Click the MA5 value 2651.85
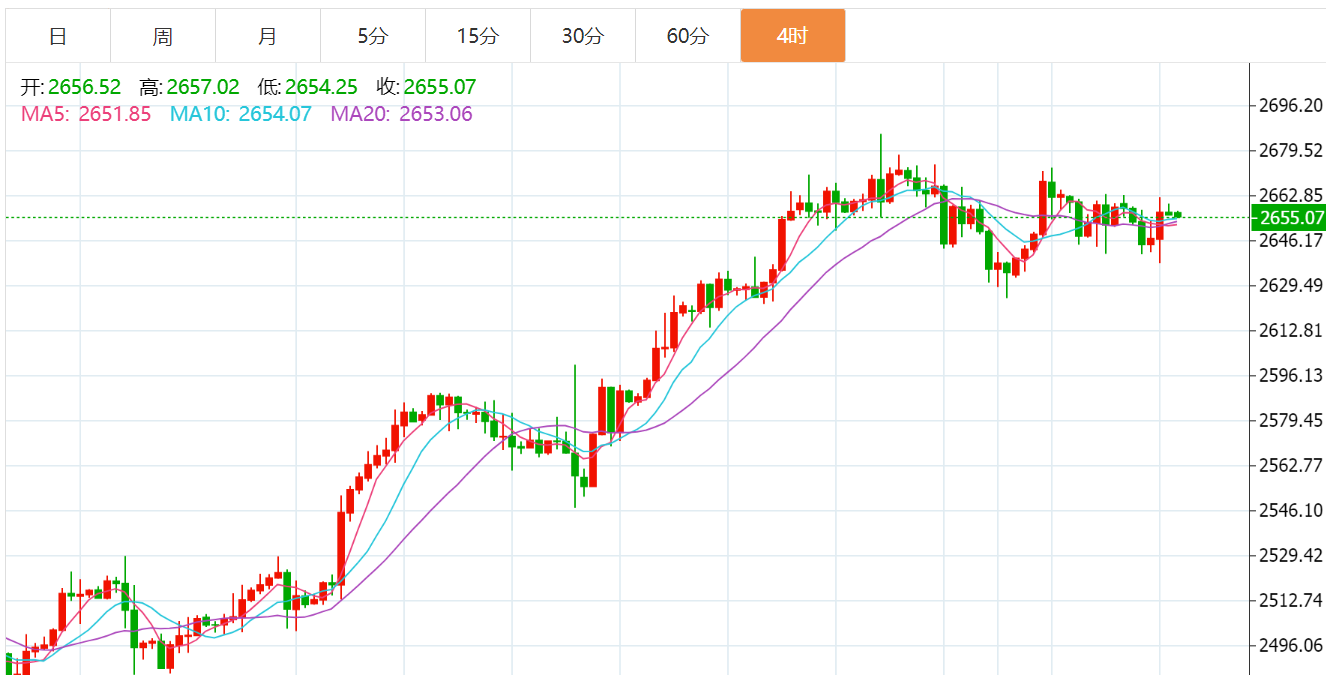Image resolution: width=1326 pixels, height=675 pixels. 115,114
